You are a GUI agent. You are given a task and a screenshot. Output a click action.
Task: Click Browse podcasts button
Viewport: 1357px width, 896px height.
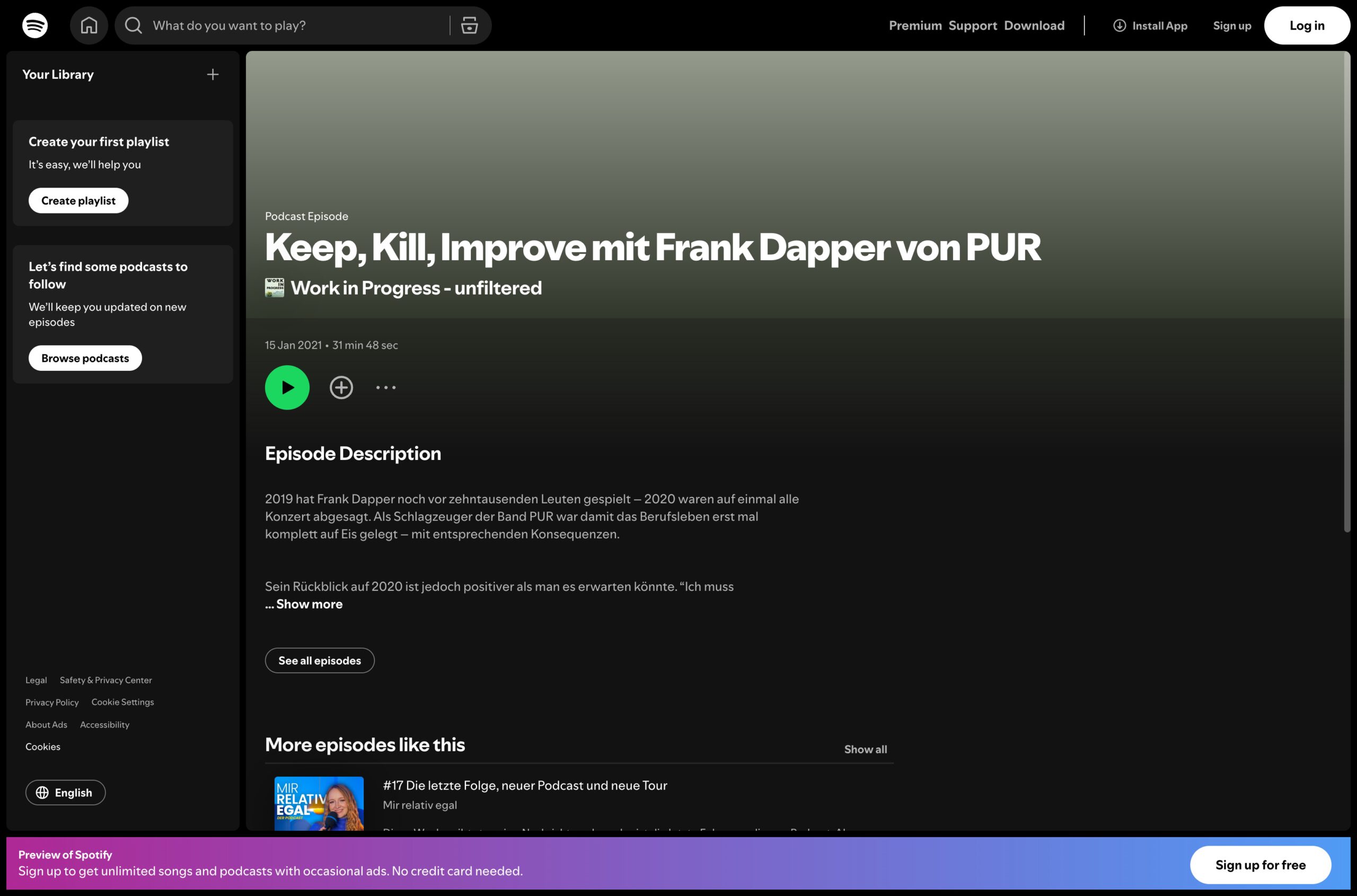point(85,358)
